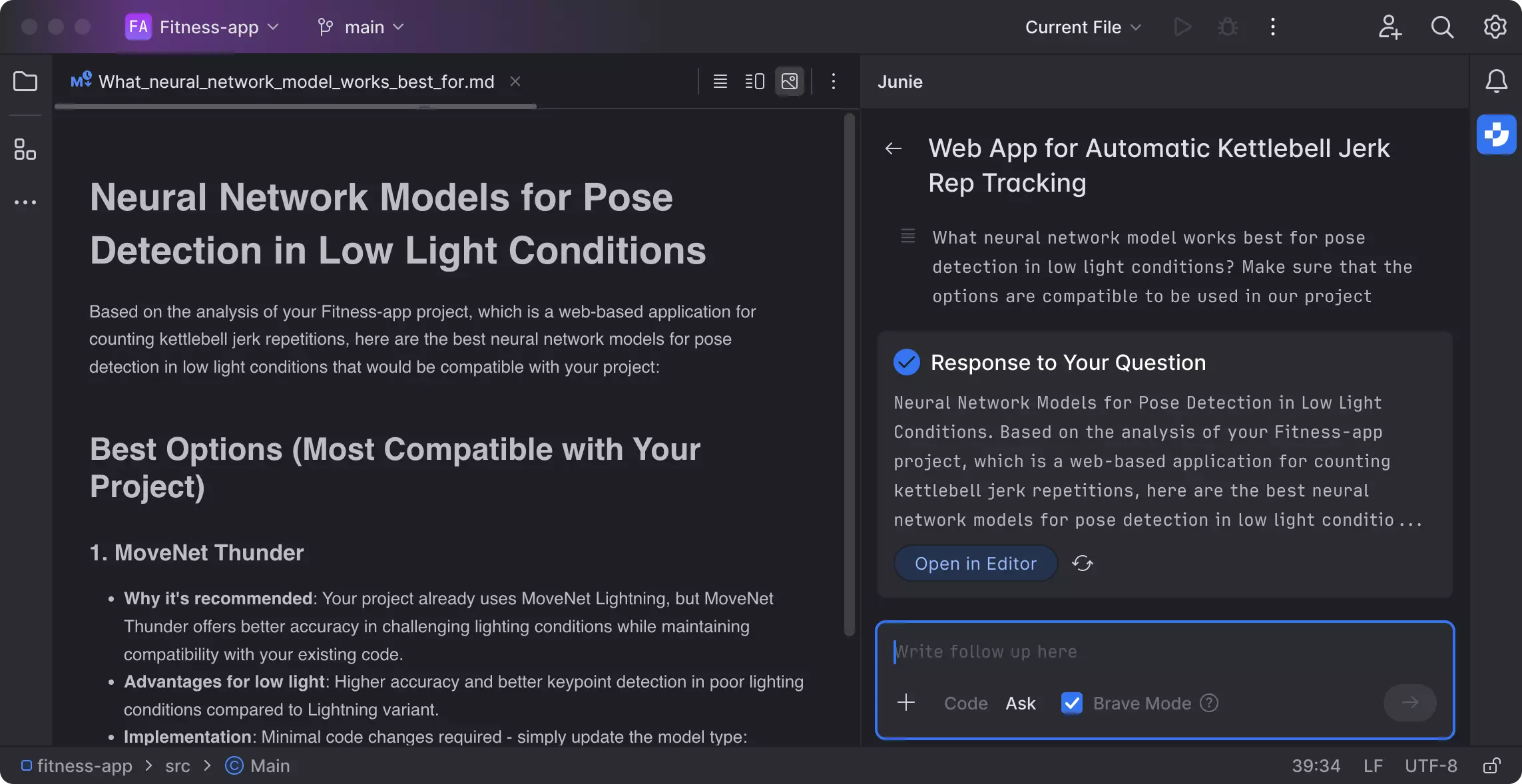Click the Open in Editor button
Viewport: 1522px width, 784px height.
point(975,564)
